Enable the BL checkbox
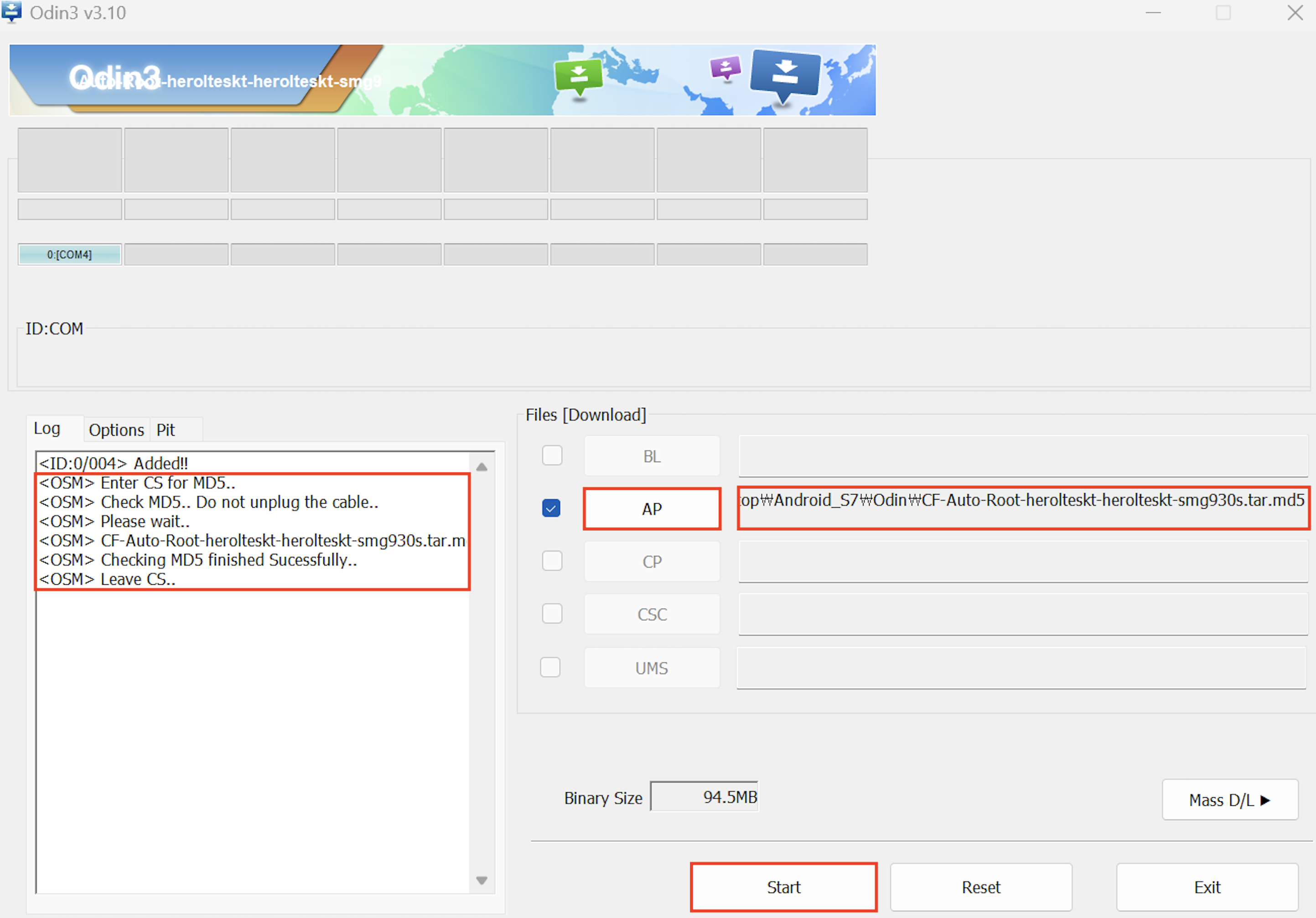 552,455
